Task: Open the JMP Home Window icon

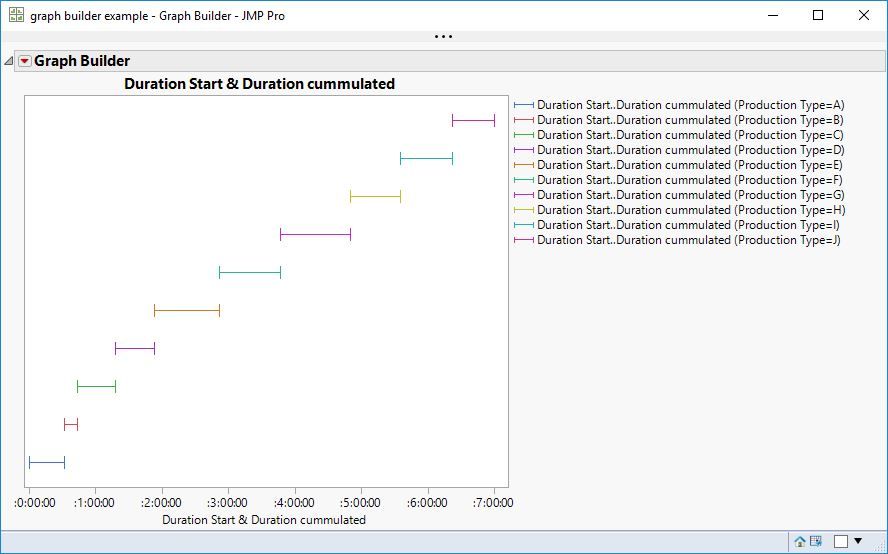Action: click(800, 542)
